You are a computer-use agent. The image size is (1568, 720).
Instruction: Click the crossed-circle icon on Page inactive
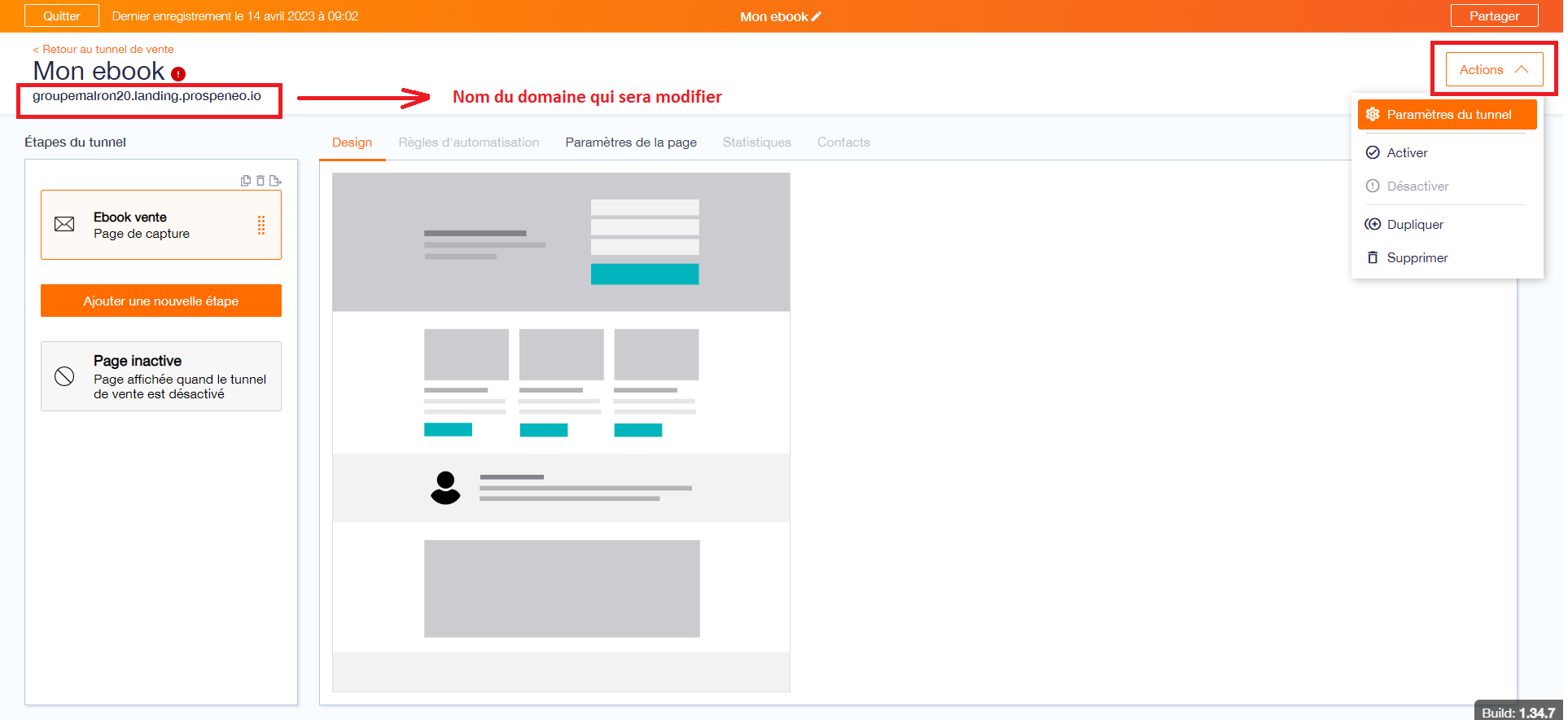(64, 375)
